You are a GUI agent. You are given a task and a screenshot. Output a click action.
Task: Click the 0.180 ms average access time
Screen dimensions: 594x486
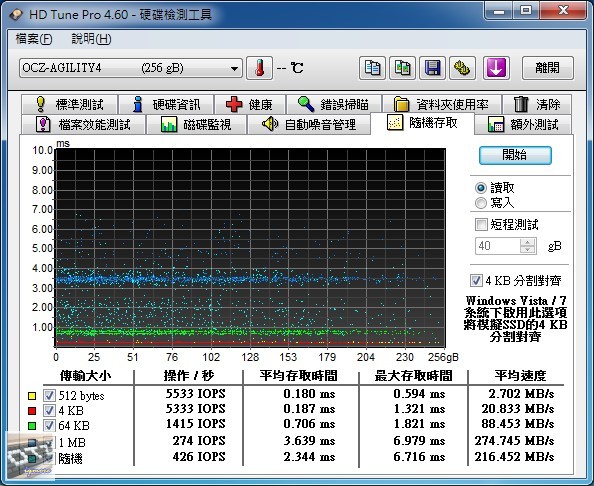click(x=309, y=394)
